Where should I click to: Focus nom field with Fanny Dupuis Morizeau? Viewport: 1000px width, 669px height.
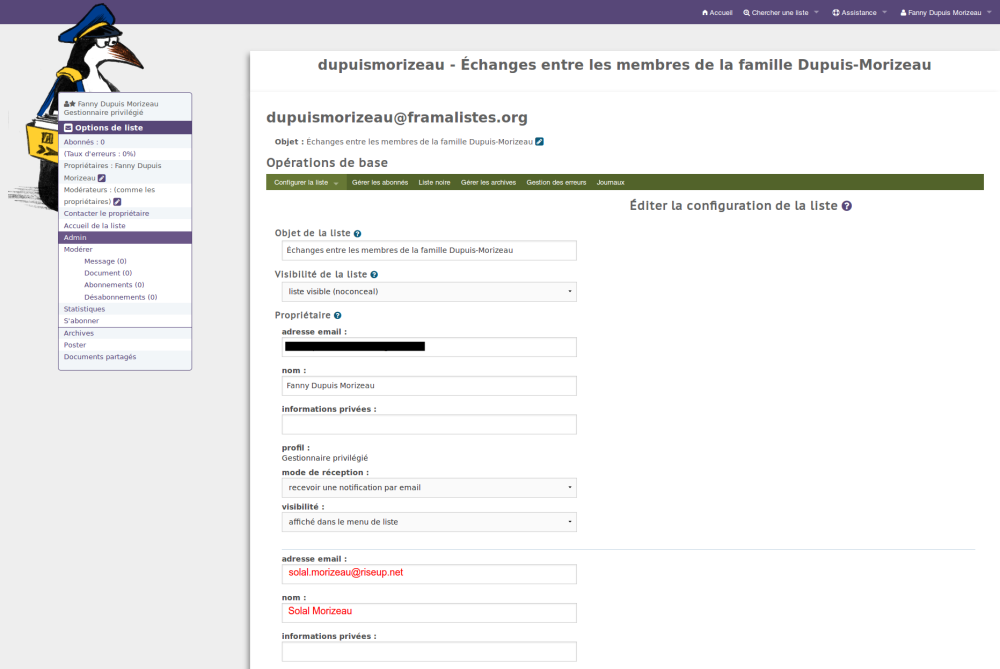point(429,386)
